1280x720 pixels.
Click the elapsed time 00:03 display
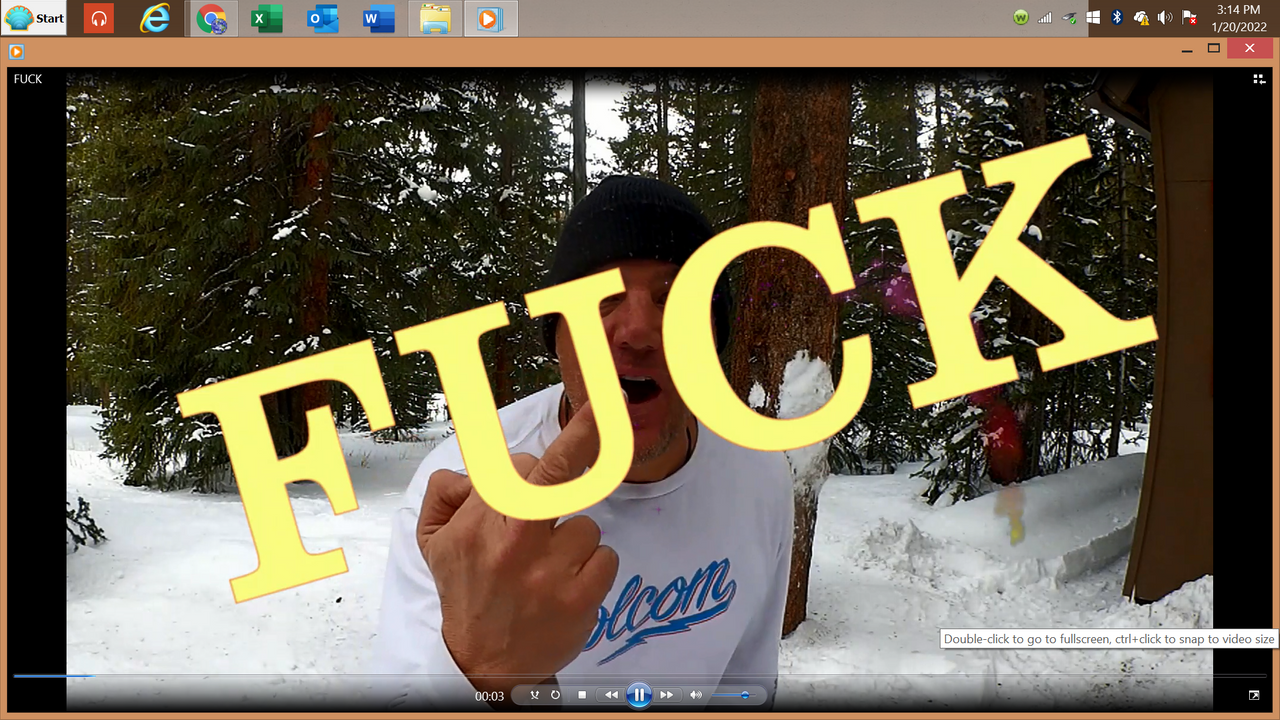[489, 696]
